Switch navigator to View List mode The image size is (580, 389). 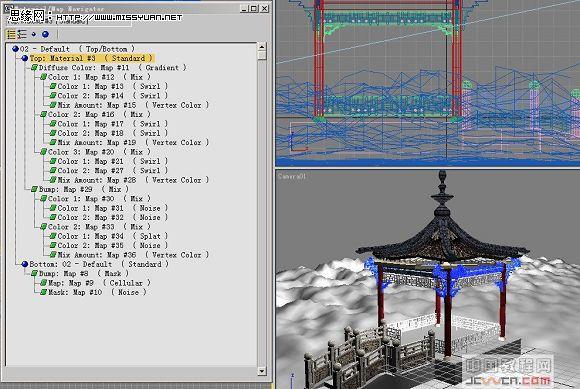click(x=11, y=34)
